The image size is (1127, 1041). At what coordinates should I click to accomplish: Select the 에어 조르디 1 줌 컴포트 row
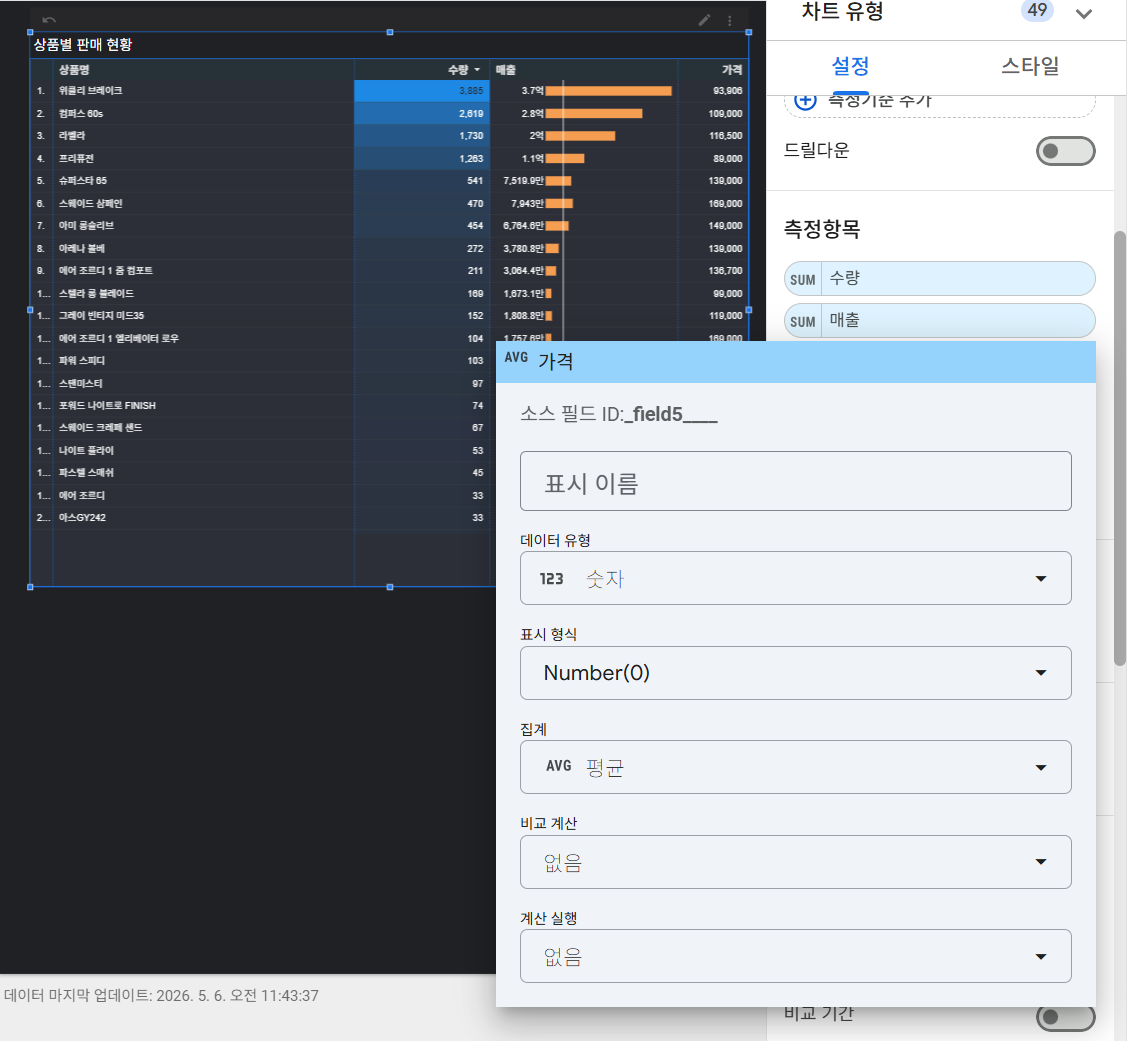(106, 270)
